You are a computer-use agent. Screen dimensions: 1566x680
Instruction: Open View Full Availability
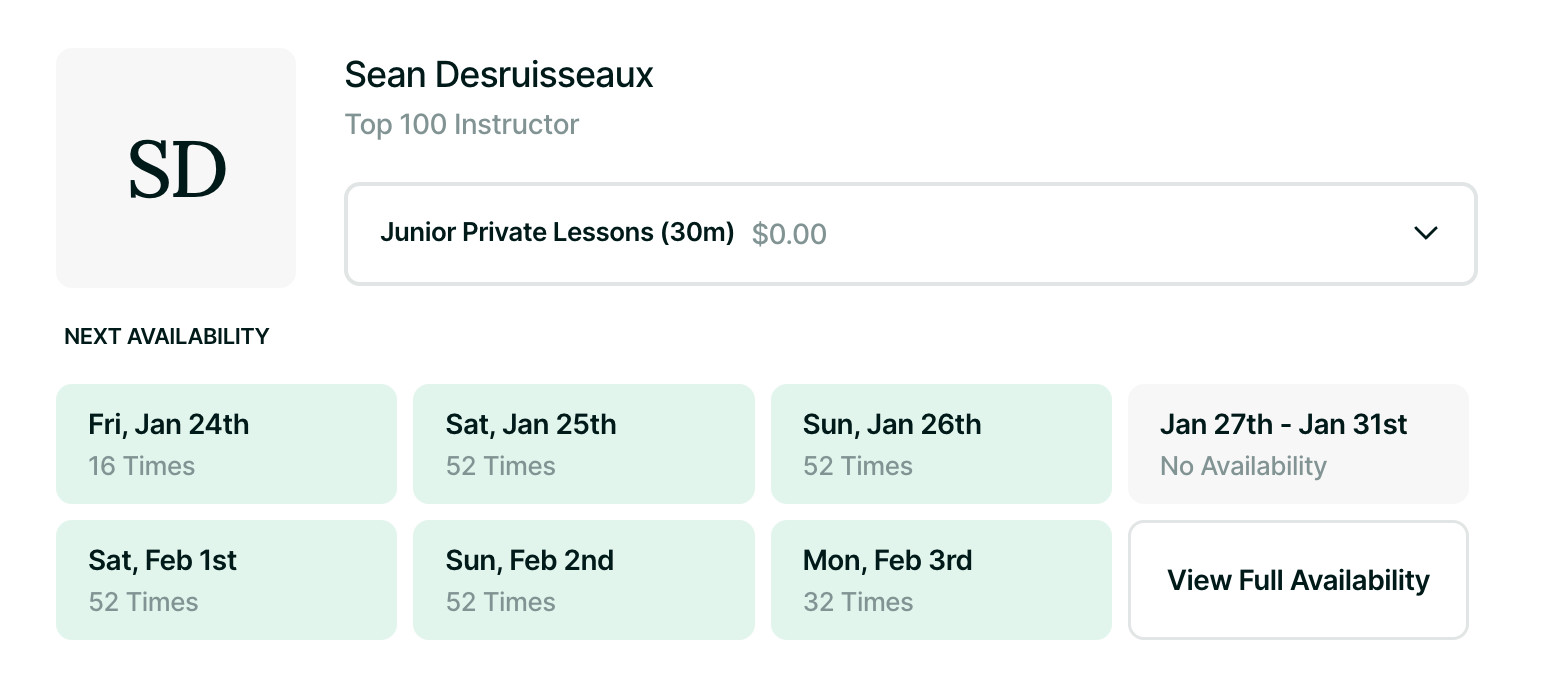[x=1298, y=580]
